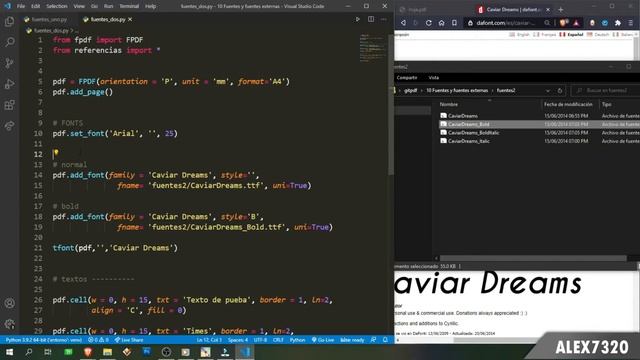
Task: Click the Ln 12, Col 1 cursor position indicator
Action: click(209, 340)
